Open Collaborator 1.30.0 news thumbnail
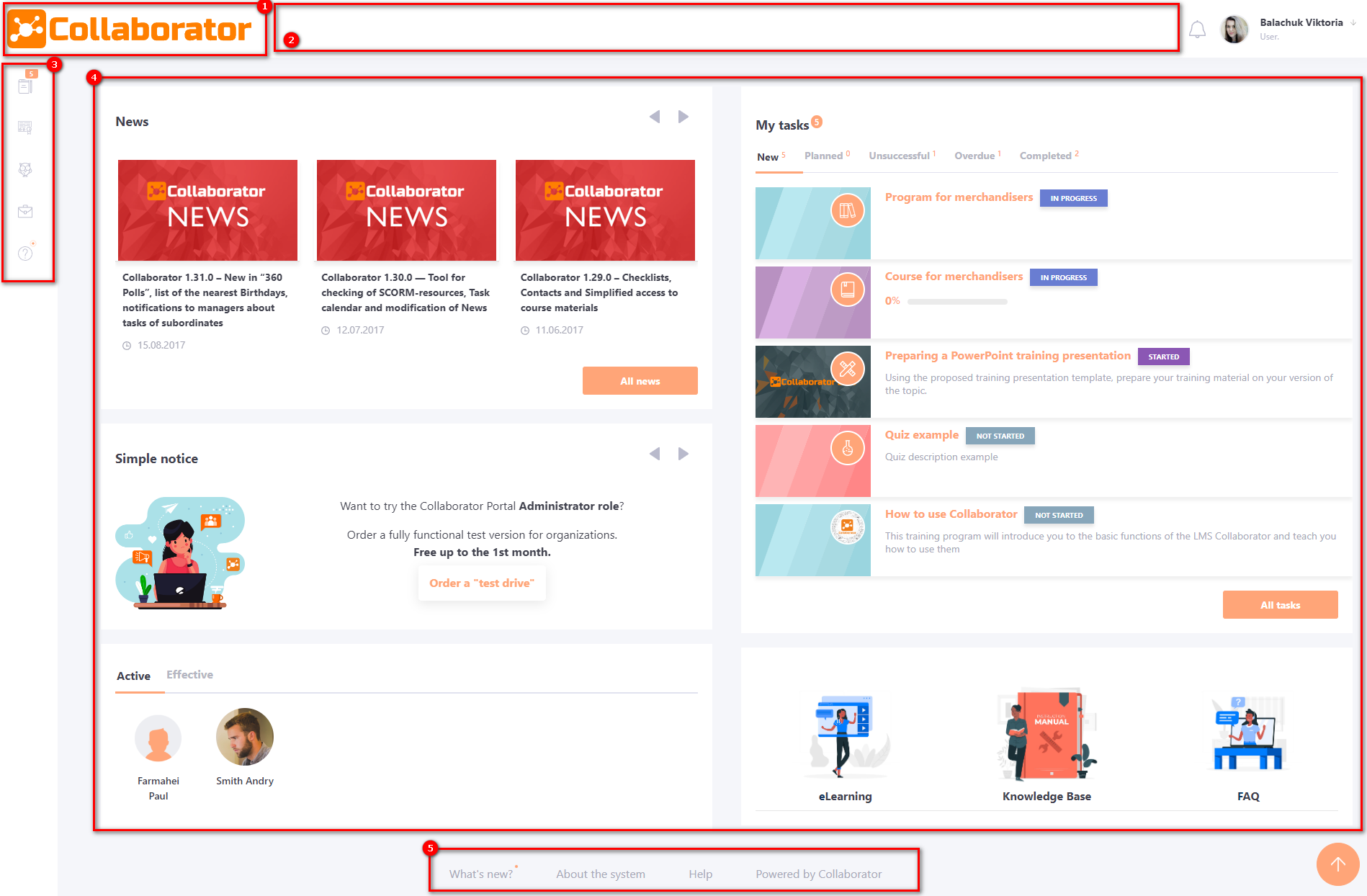 [406, 210]
